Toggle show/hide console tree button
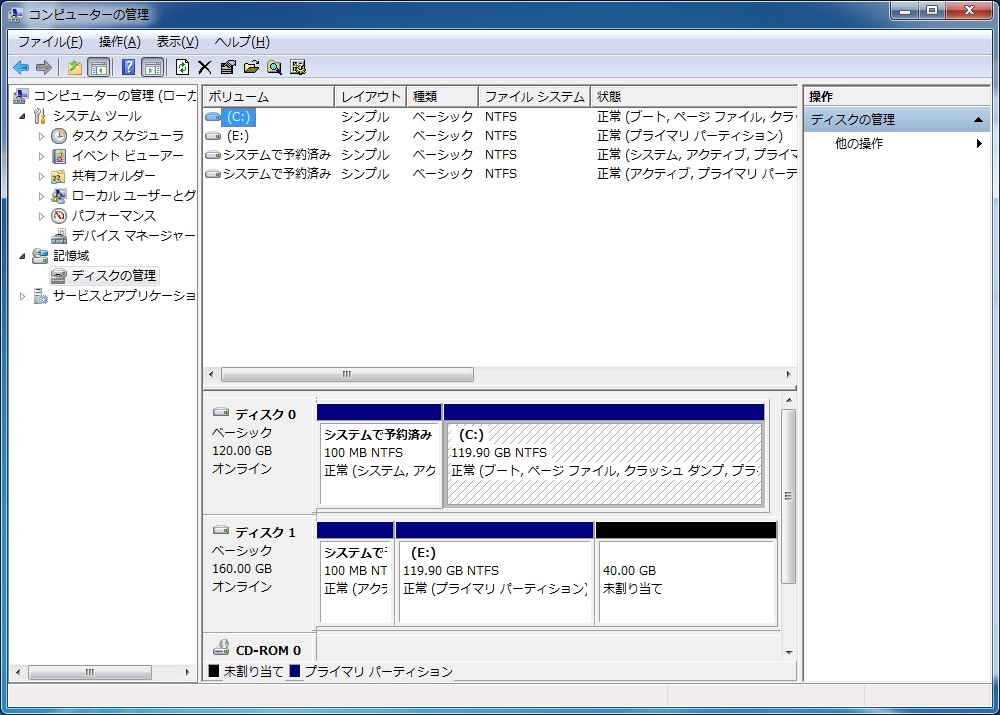This screenshot has width=1000, height=715. coord(99,67)
